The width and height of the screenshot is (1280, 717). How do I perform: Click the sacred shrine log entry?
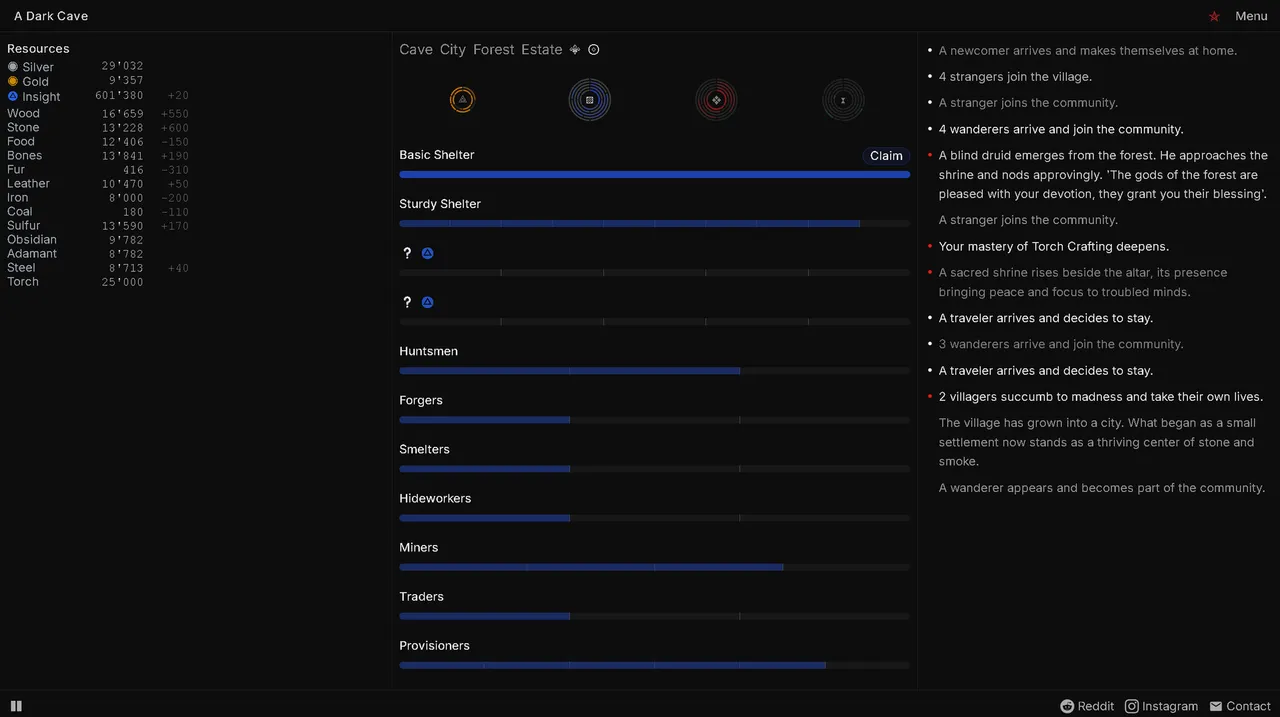click(x=1083, y=282)
